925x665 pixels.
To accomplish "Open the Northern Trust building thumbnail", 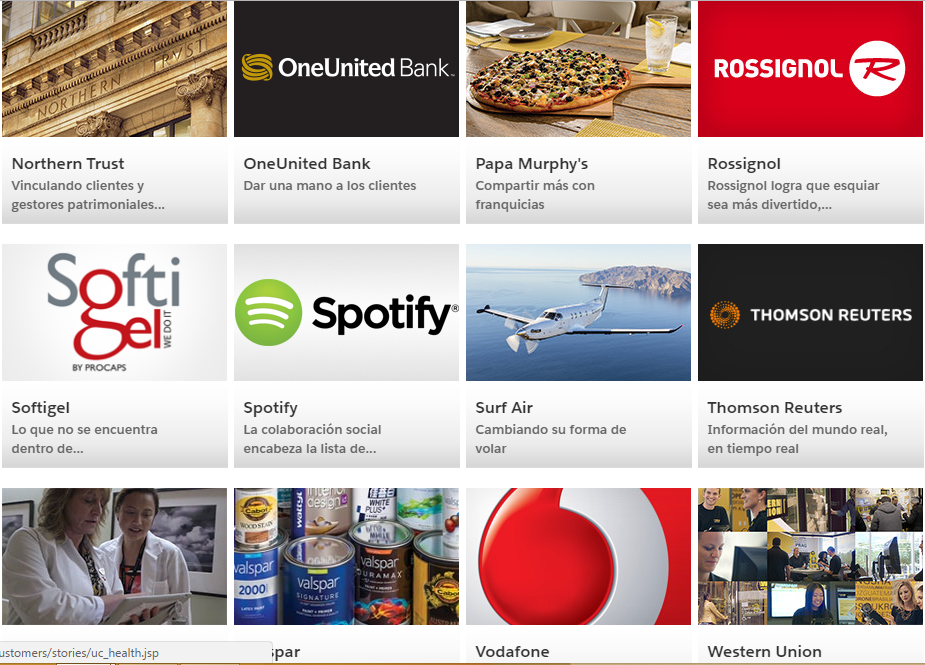I will click(114, 68).
